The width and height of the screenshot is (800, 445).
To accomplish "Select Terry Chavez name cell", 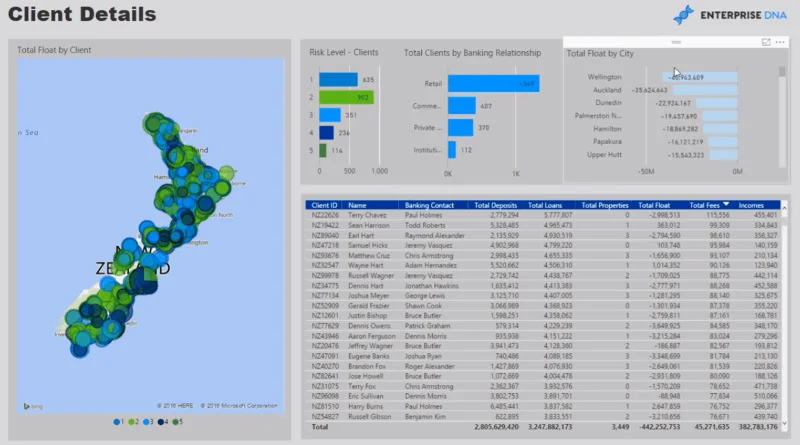I will [367, 215].
